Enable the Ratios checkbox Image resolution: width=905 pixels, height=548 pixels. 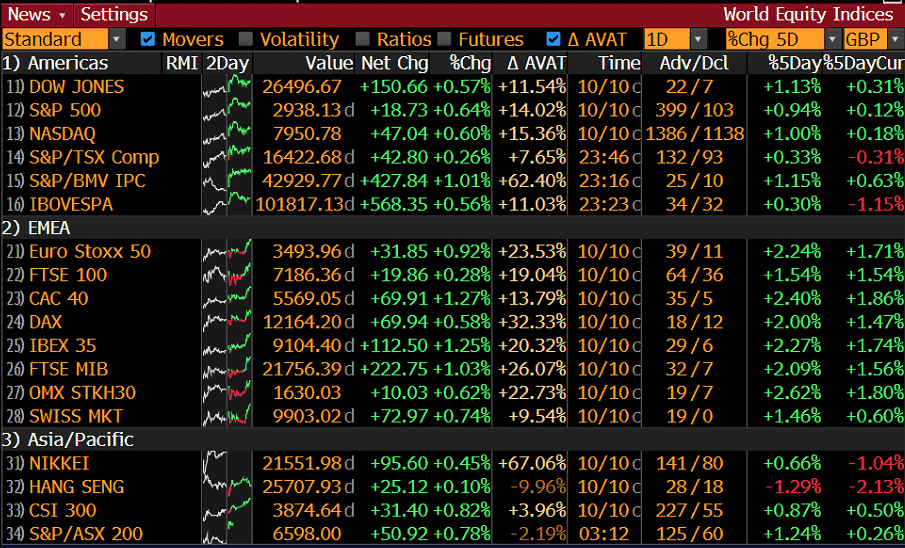(363, 39)
